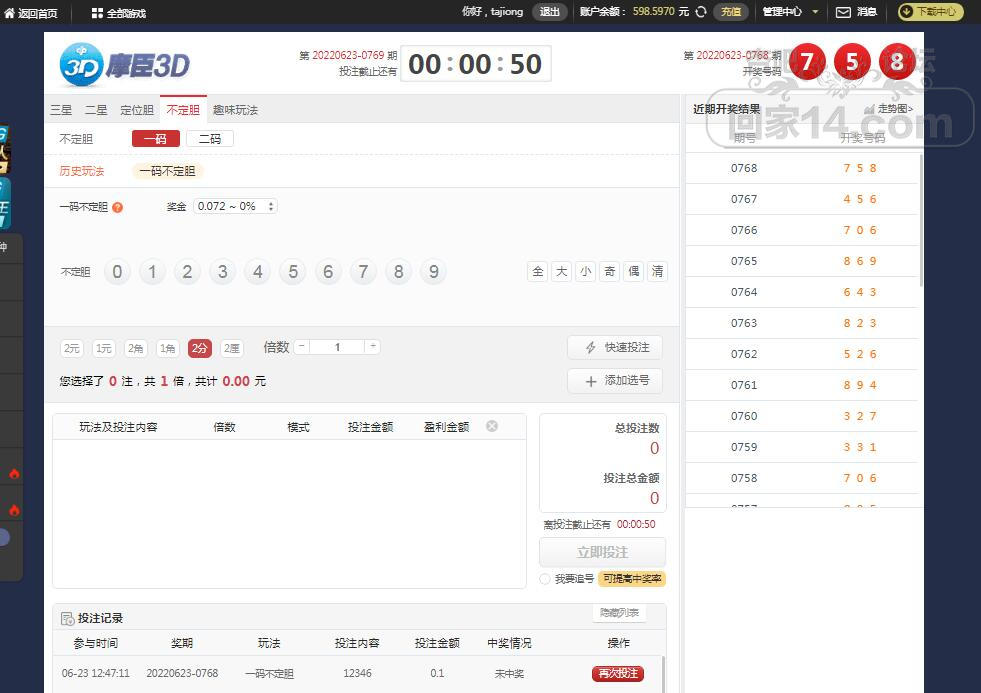Screen dimensions: 981x693
Task: Choose the 一码 play type
Action: pos(156,139)
